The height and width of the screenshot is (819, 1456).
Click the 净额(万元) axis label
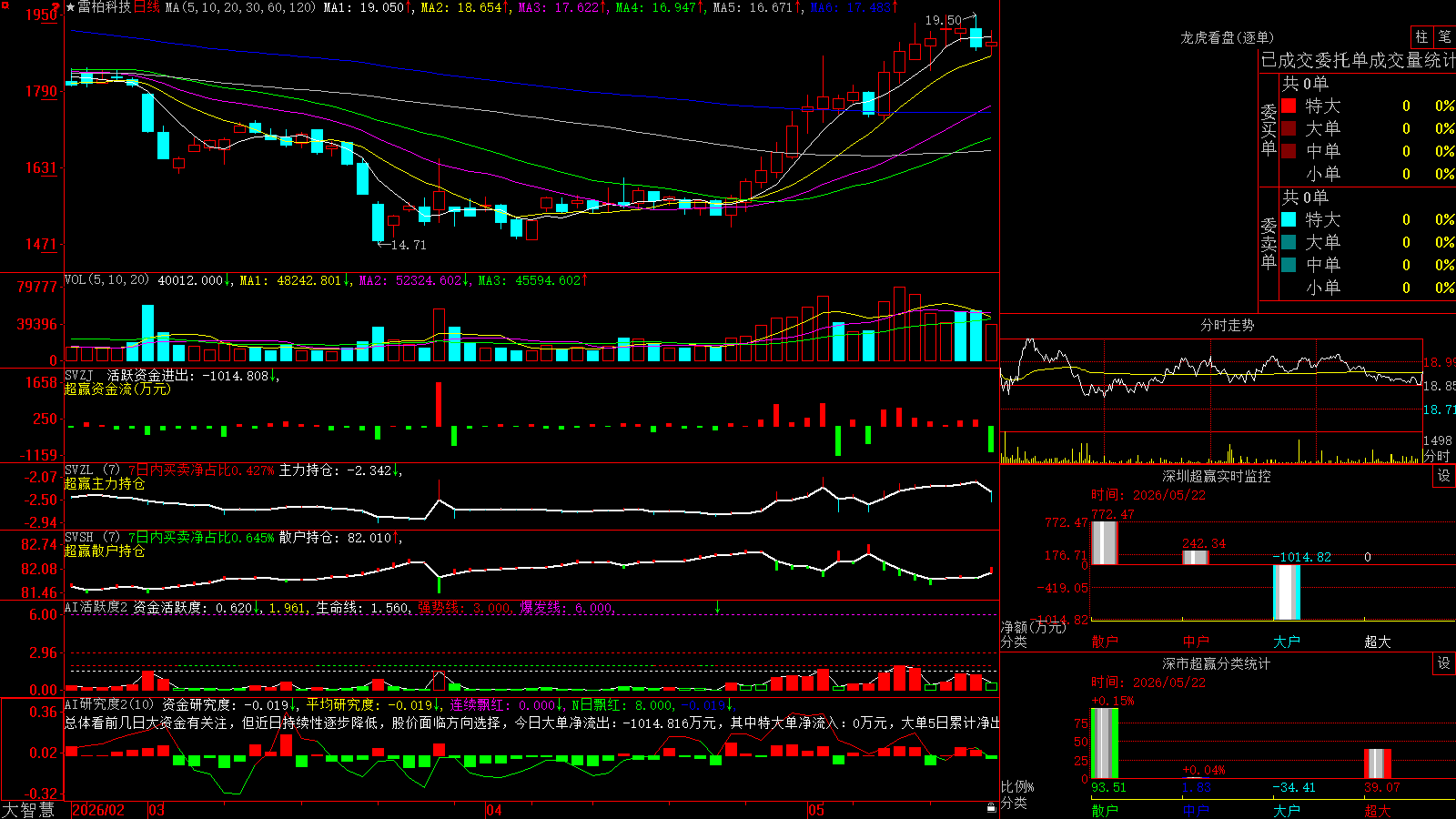(1033, 627)
